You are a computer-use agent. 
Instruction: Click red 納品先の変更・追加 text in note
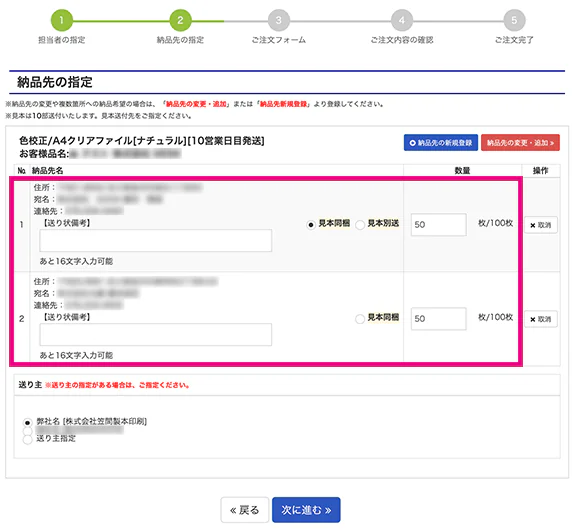coord(196,104)
